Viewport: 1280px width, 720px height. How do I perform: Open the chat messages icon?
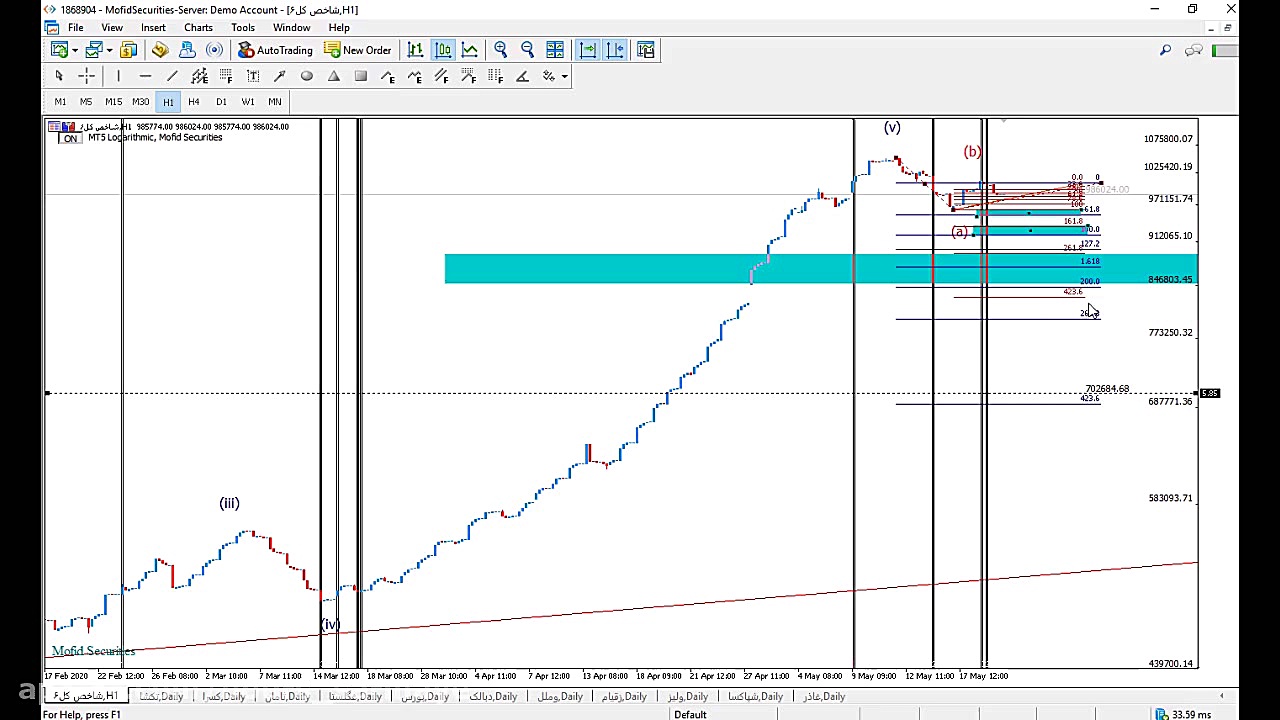[1193, 50]
